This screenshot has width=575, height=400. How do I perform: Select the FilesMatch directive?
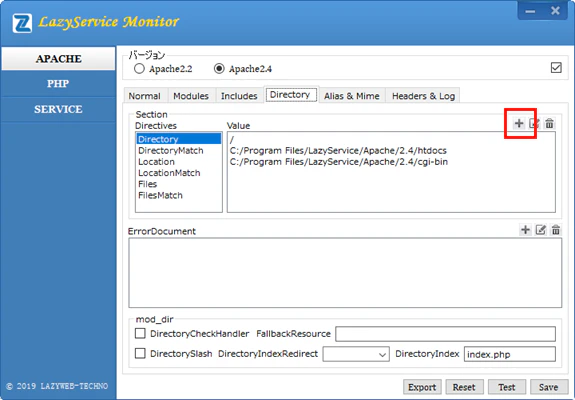179,195
